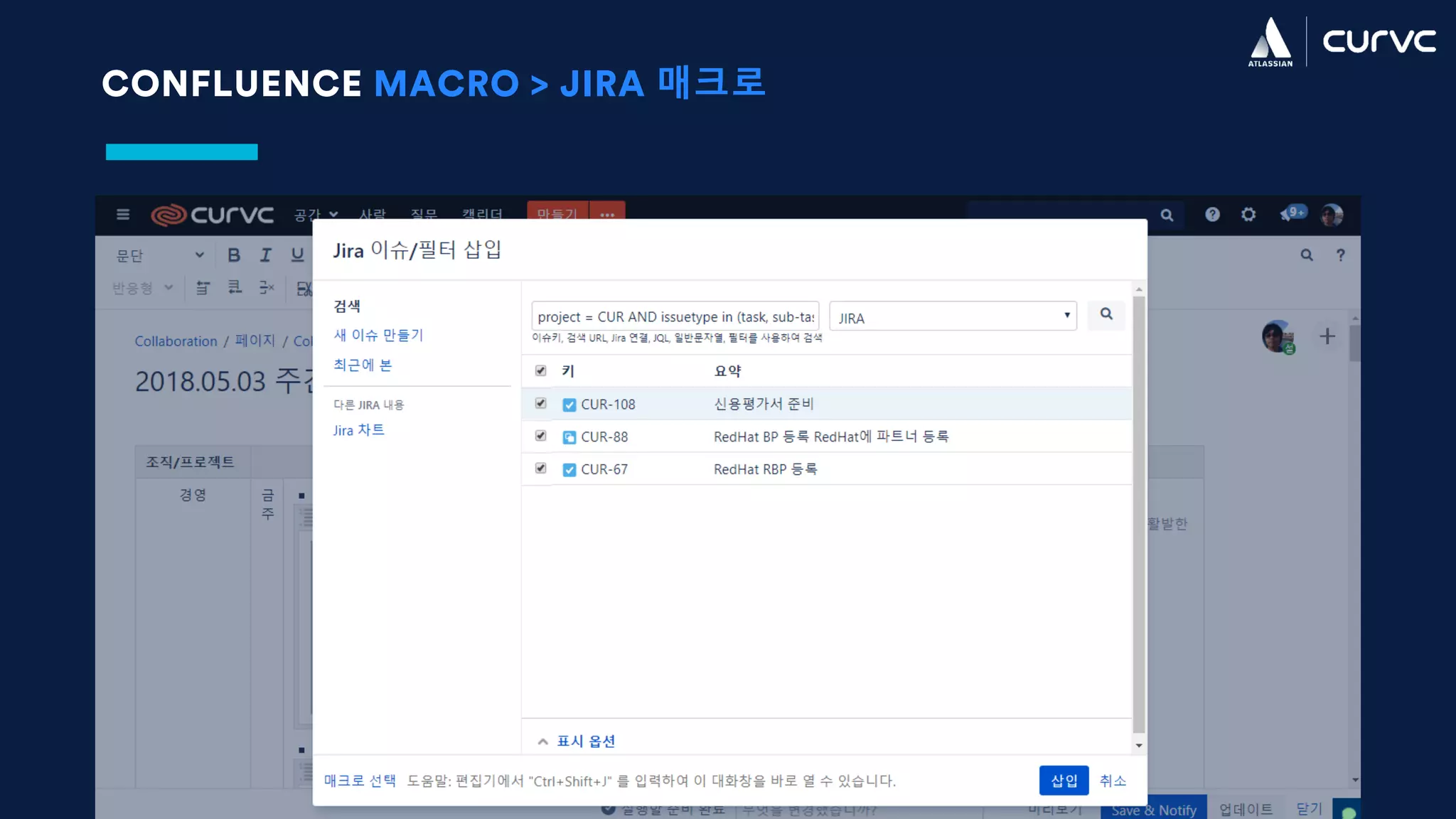Select the 최근에 본 tab
Screen dimensions: 1456x819
(363, 365)
